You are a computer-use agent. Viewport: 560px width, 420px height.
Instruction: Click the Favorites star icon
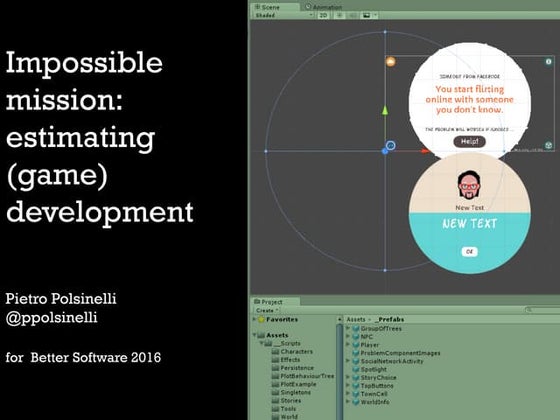click(x=261, y=319)
